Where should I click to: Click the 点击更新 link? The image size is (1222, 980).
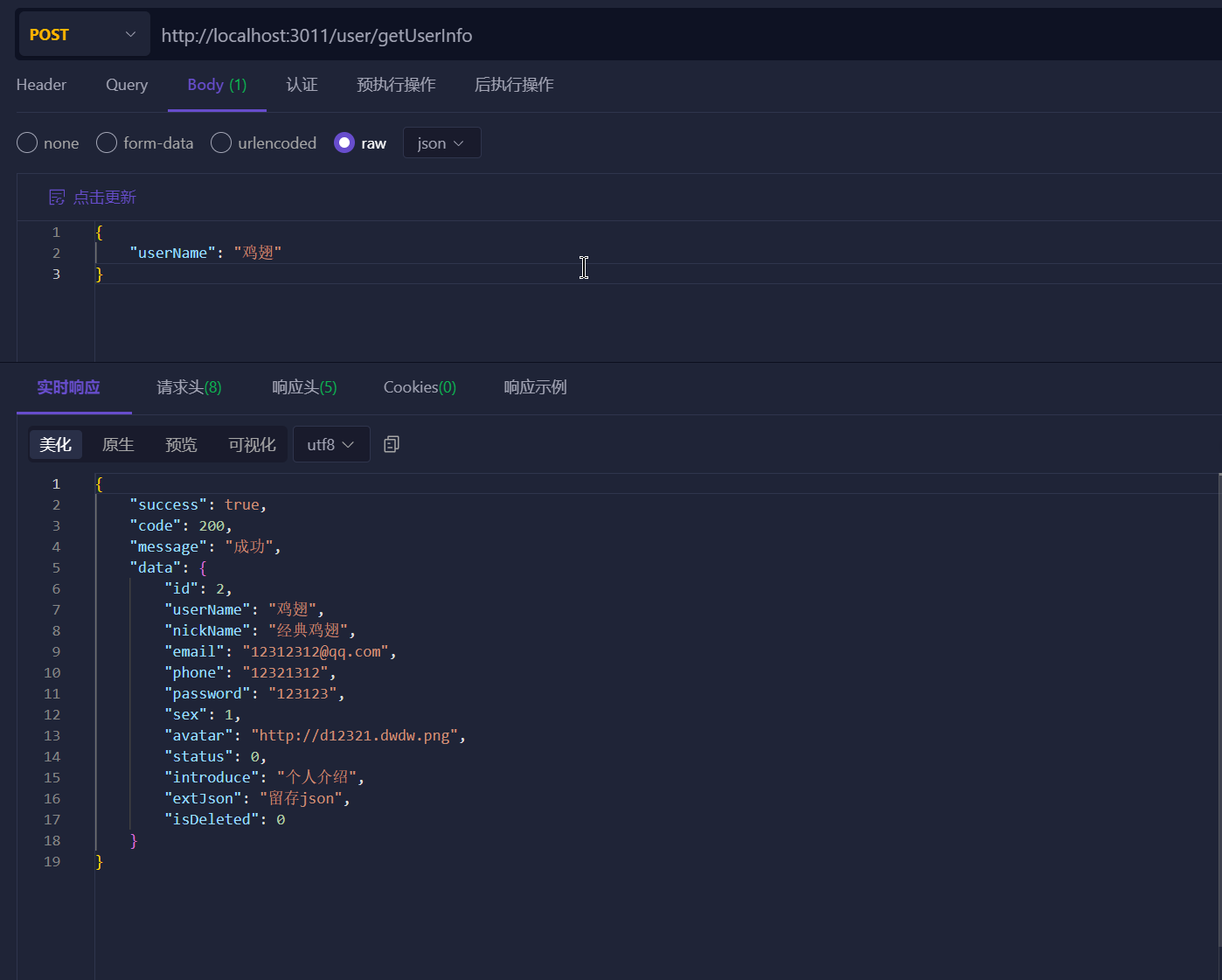104,198
